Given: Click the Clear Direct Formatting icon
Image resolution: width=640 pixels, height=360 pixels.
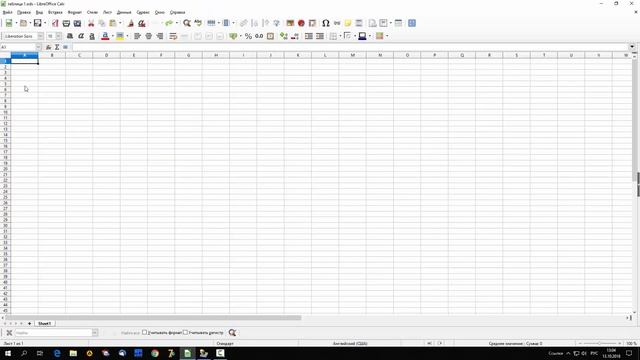Looking at the screenshot, I should (x=142, y=23).
